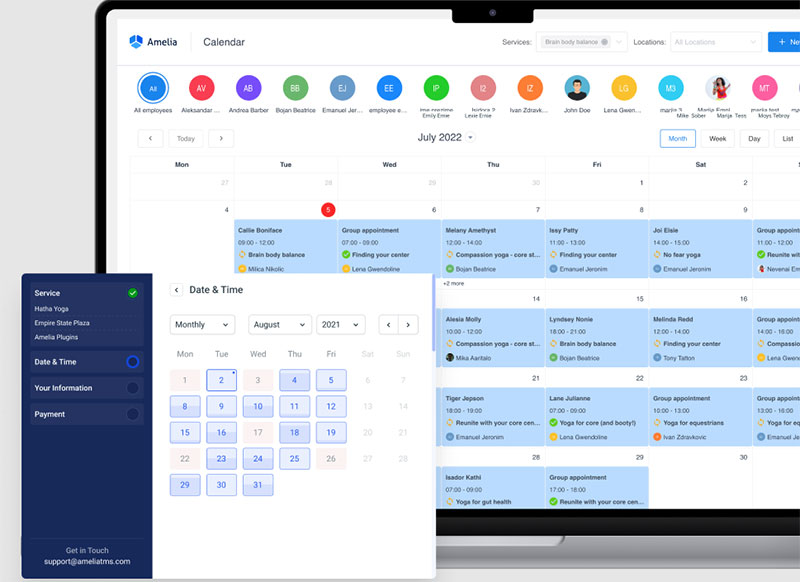The image size is (800, 582).
Task: Open the Service step in booking sidebar
Action: (x=87, y=293)
